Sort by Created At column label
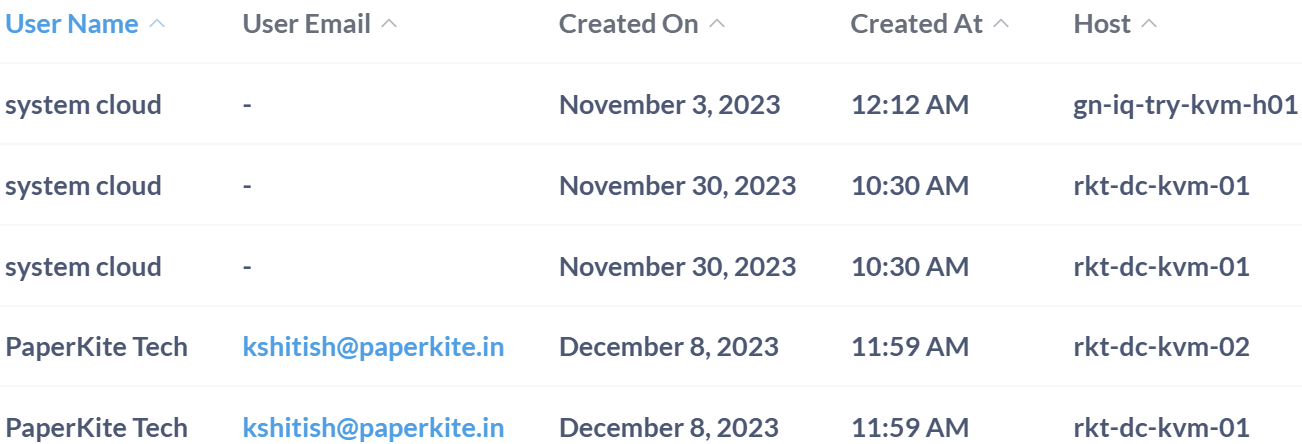 click(917, 24)
